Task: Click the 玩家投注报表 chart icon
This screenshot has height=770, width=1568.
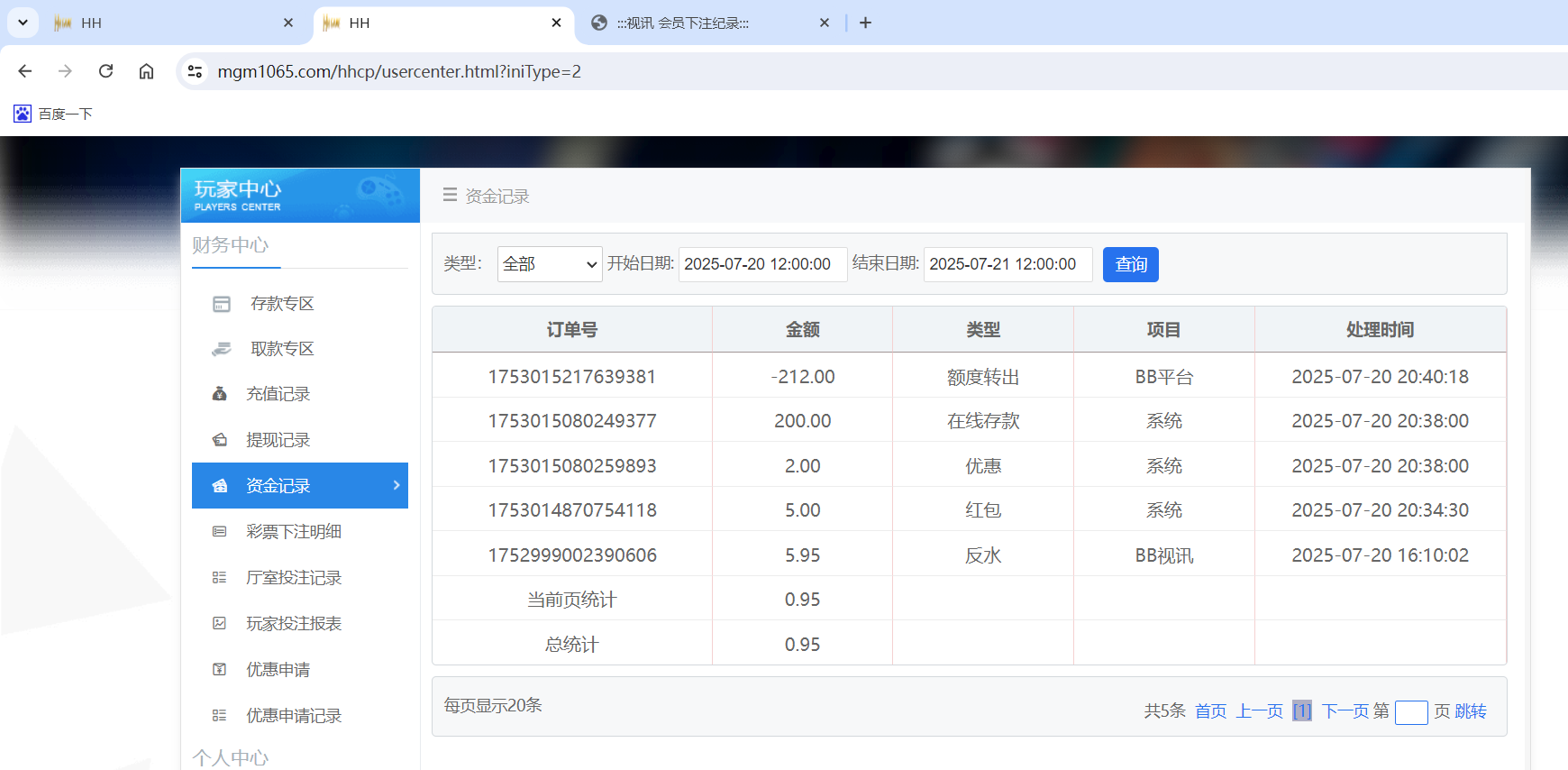Action: click(219, 624)
